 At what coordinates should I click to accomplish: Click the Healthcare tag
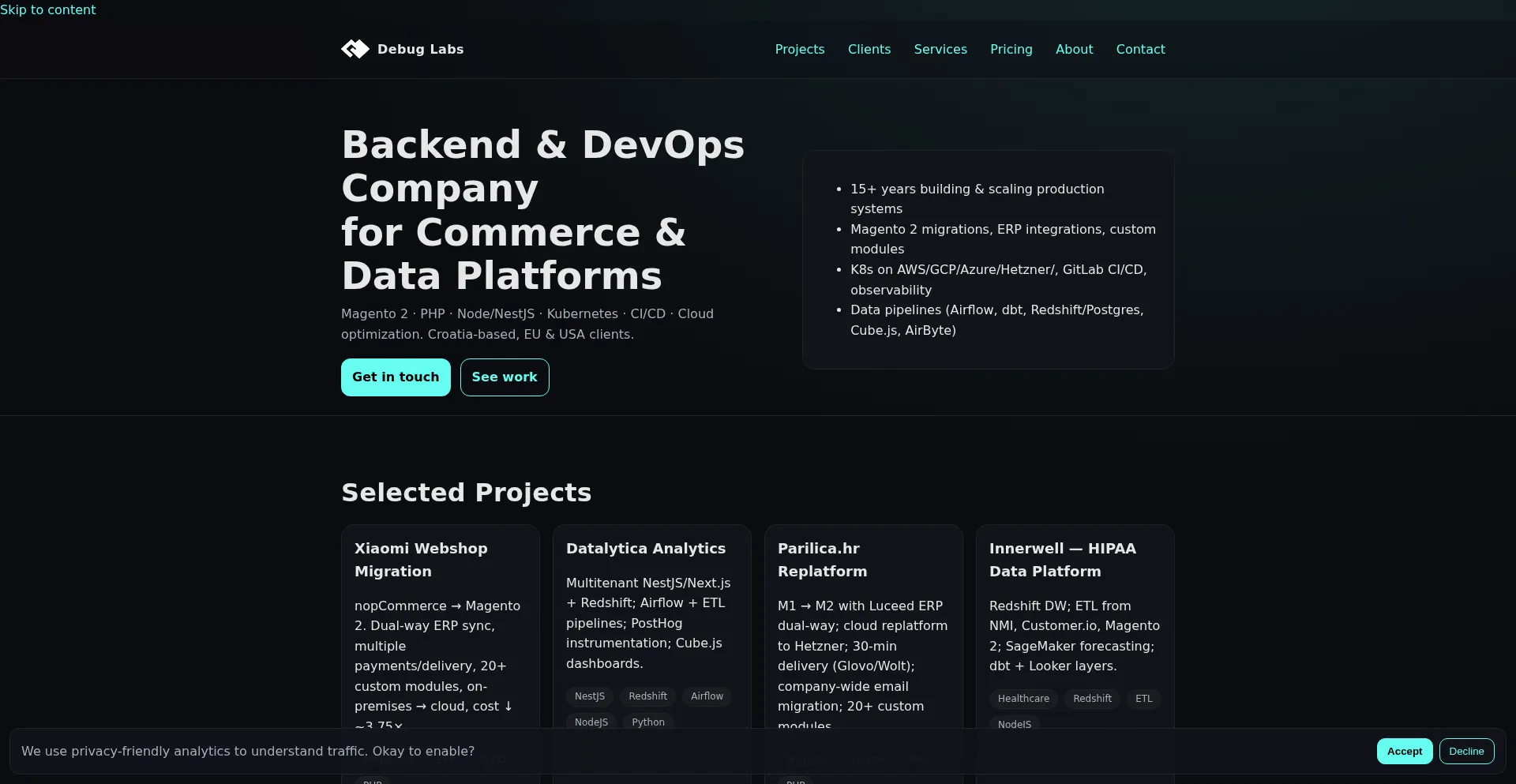1023,699
